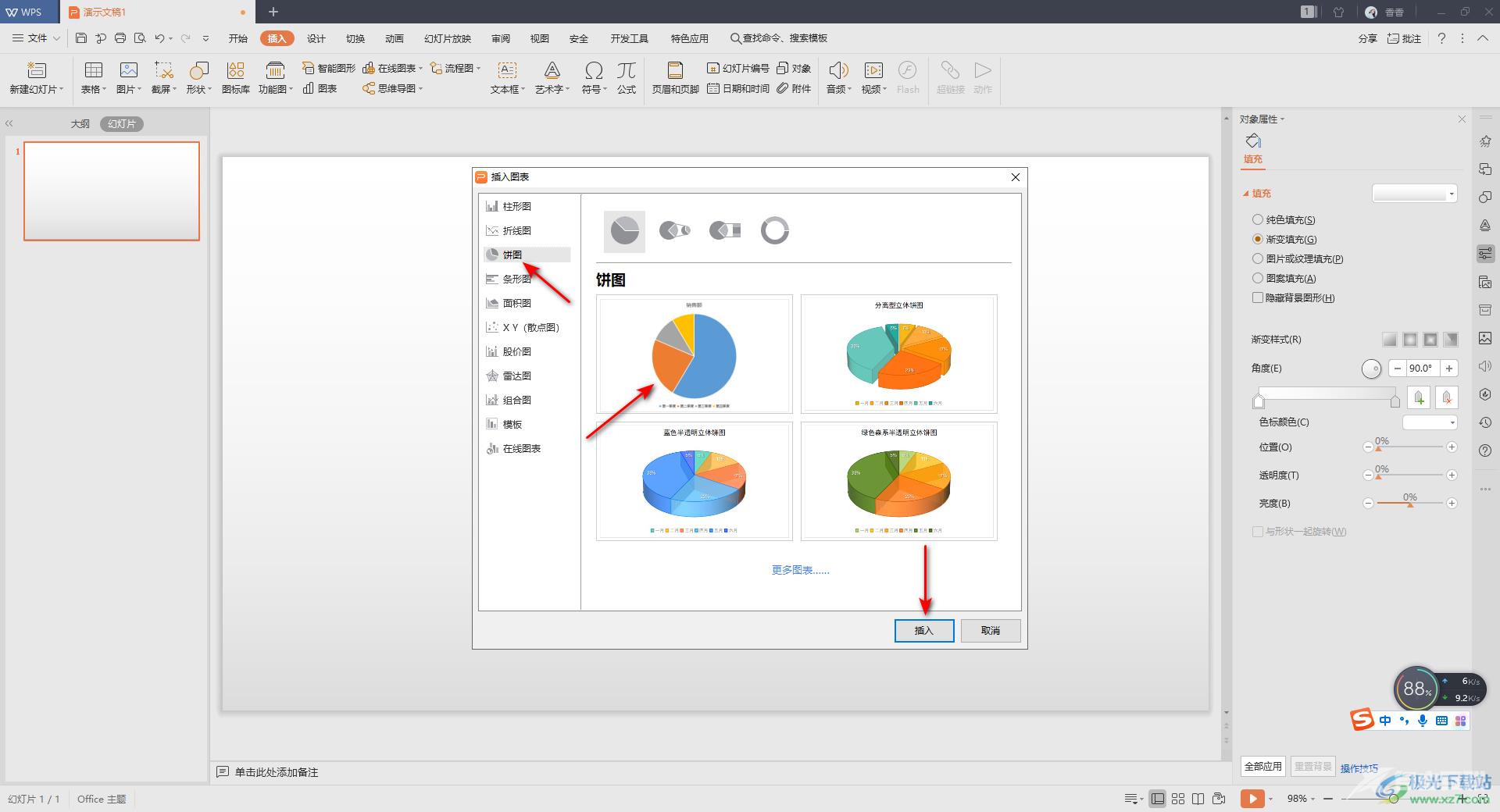Click the save icon in quick toolbar
The width and height of the screenshot is (1500, 812).
(81, 38)
